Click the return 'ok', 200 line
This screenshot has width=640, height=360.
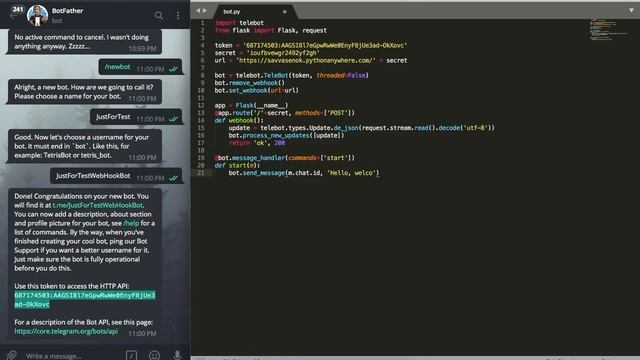tap(257, 143)
